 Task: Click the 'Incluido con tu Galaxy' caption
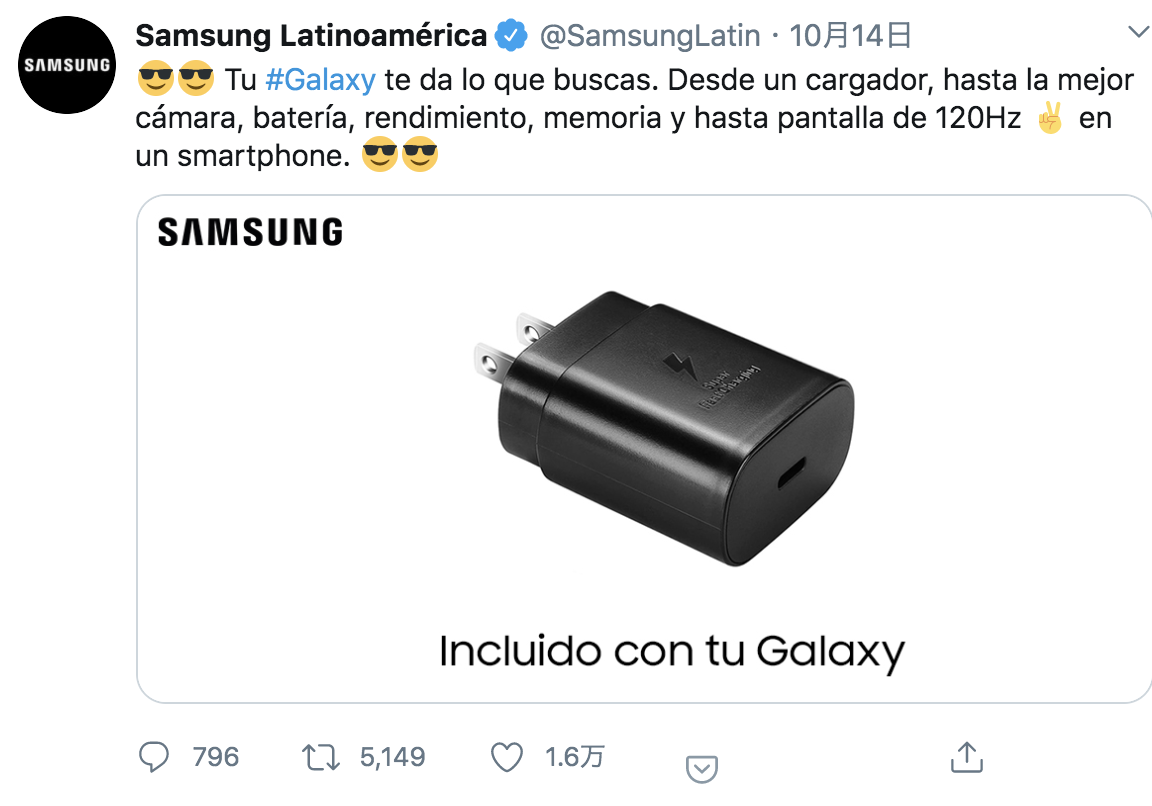[x=672, y=652]
